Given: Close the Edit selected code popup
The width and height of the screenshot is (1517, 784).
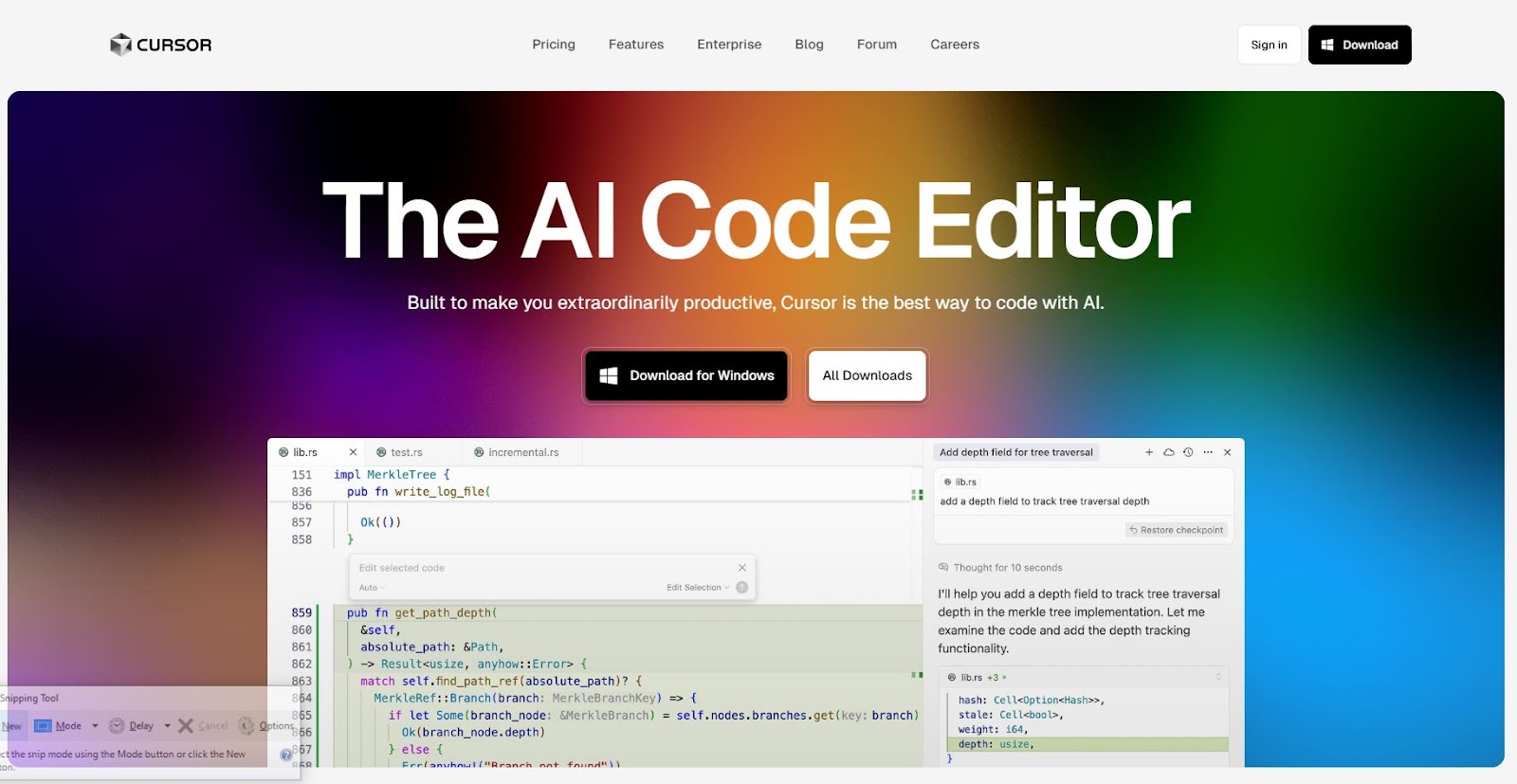Looking at the screenshot, I should [742, 568].
